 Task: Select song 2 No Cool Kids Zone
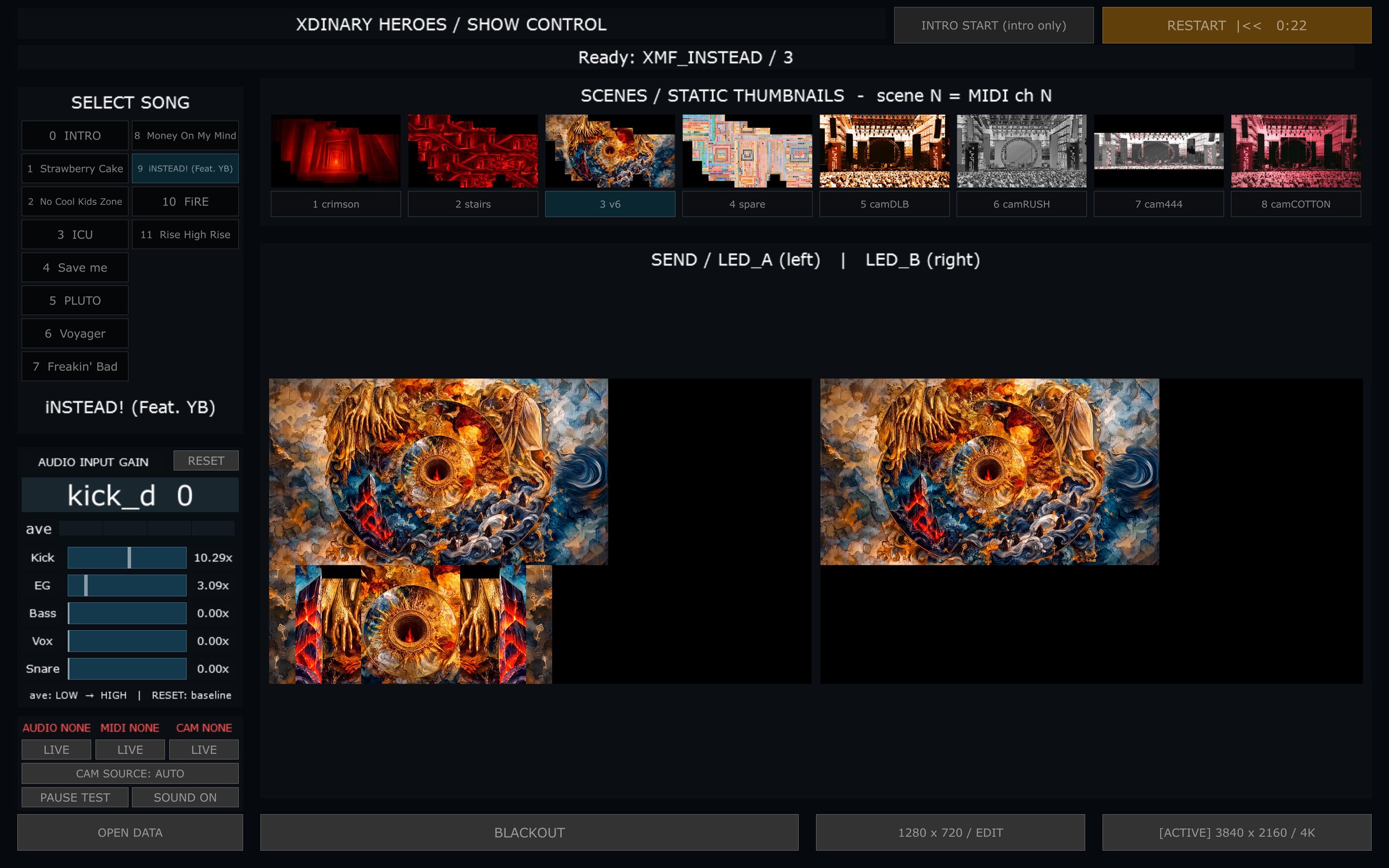point(75,202)
